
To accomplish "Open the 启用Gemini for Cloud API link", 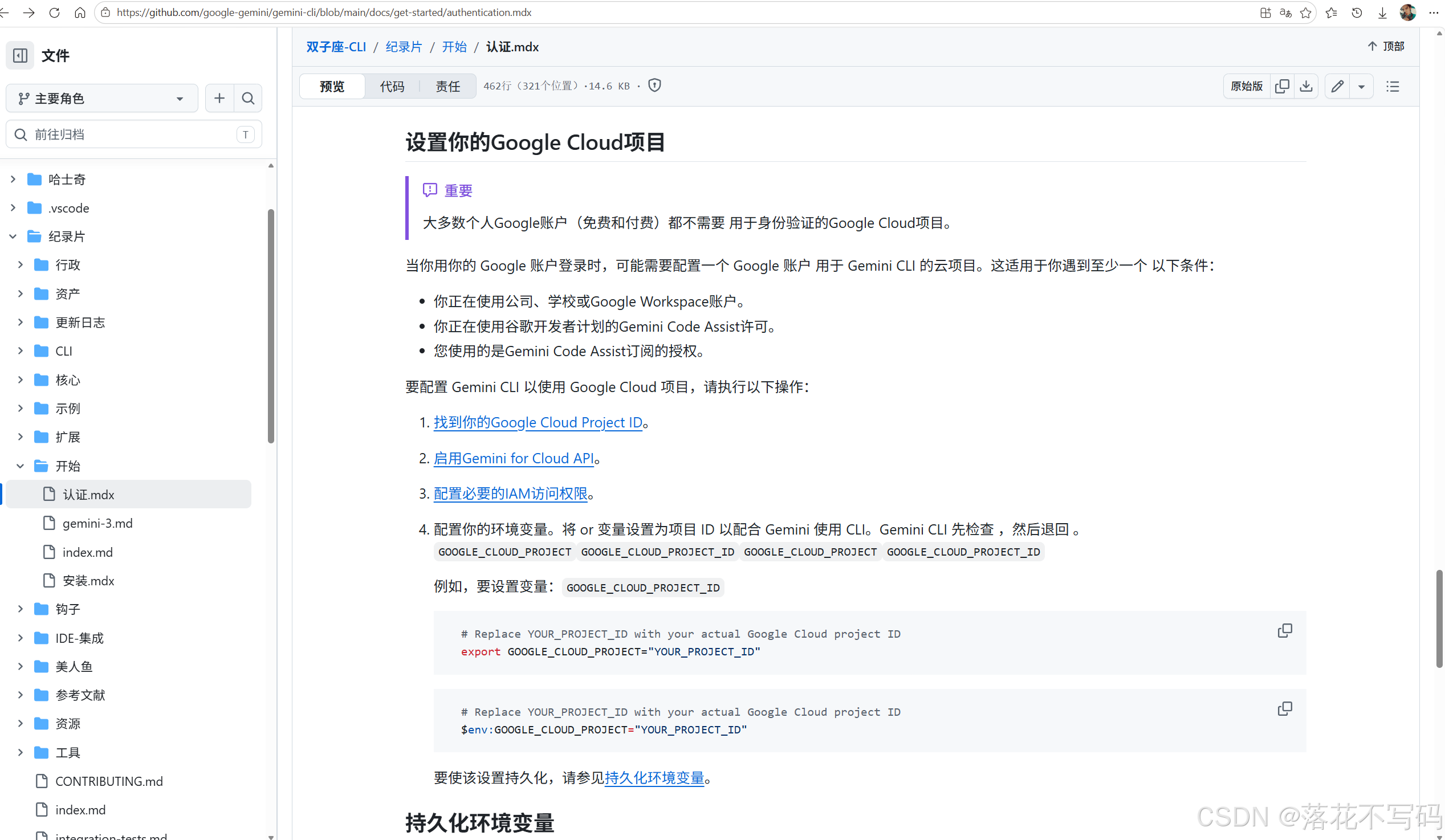I will pos(513,458).
